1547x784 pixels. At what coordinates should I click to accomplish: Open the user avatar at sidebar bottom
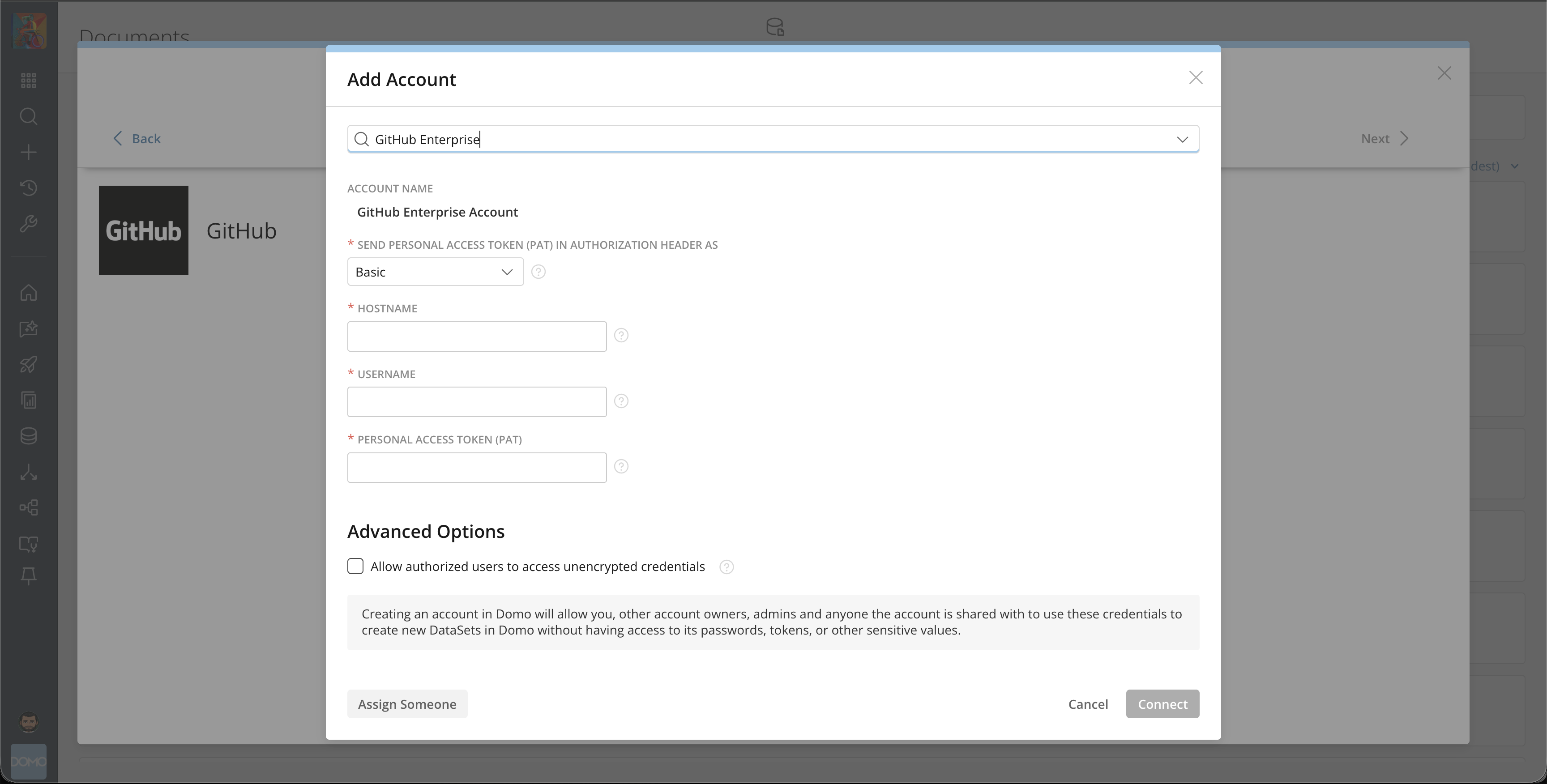[x=29, y=722]
